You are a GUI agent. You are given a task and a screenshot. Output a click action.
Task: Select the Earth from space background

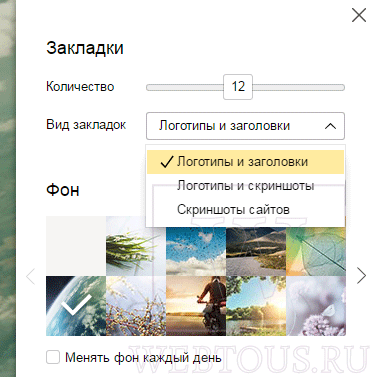pos(76,306)
